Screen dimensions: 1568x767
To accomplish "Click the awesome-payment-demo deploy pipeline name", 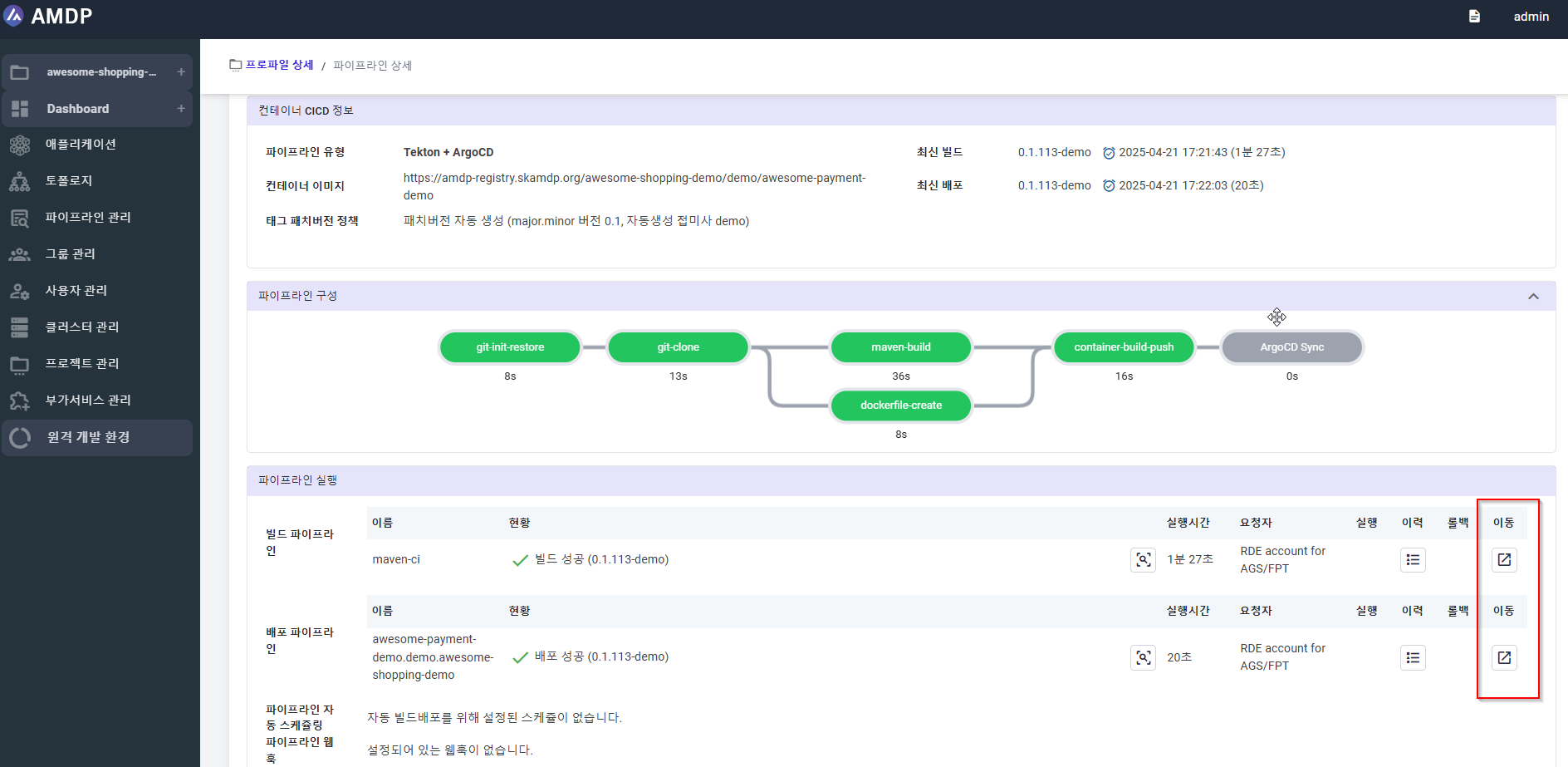I will tap(433, 657).
